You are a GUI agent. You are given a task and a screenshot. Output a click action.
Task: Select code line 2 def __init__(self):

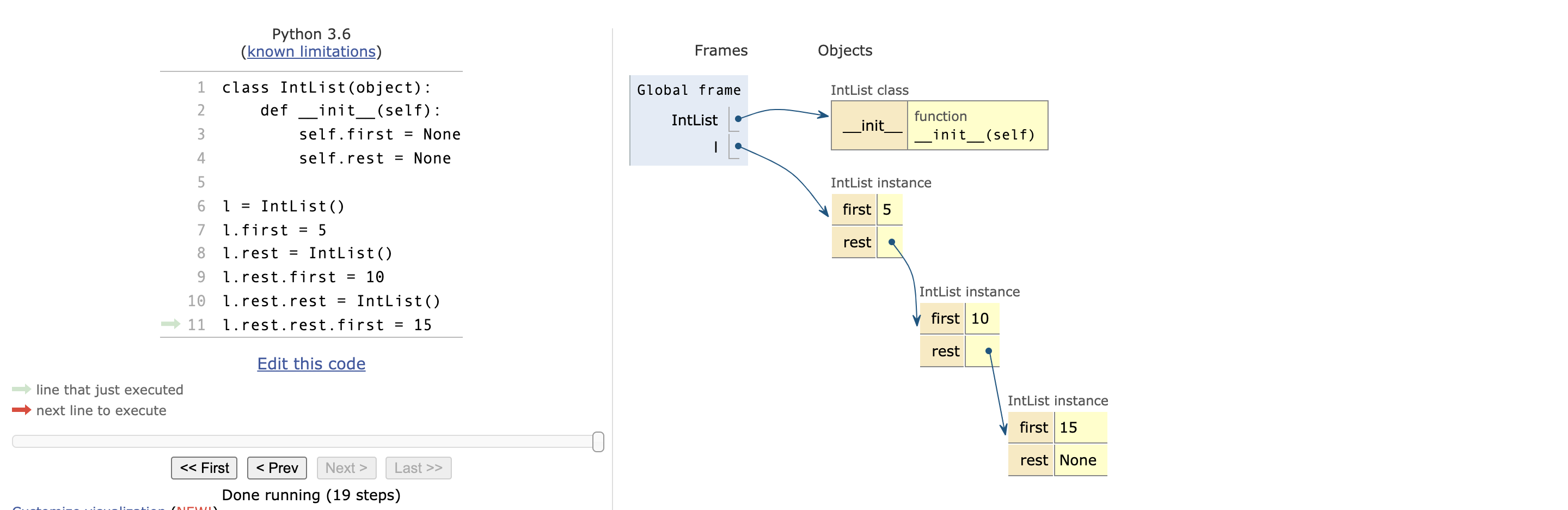click(350, 111)
